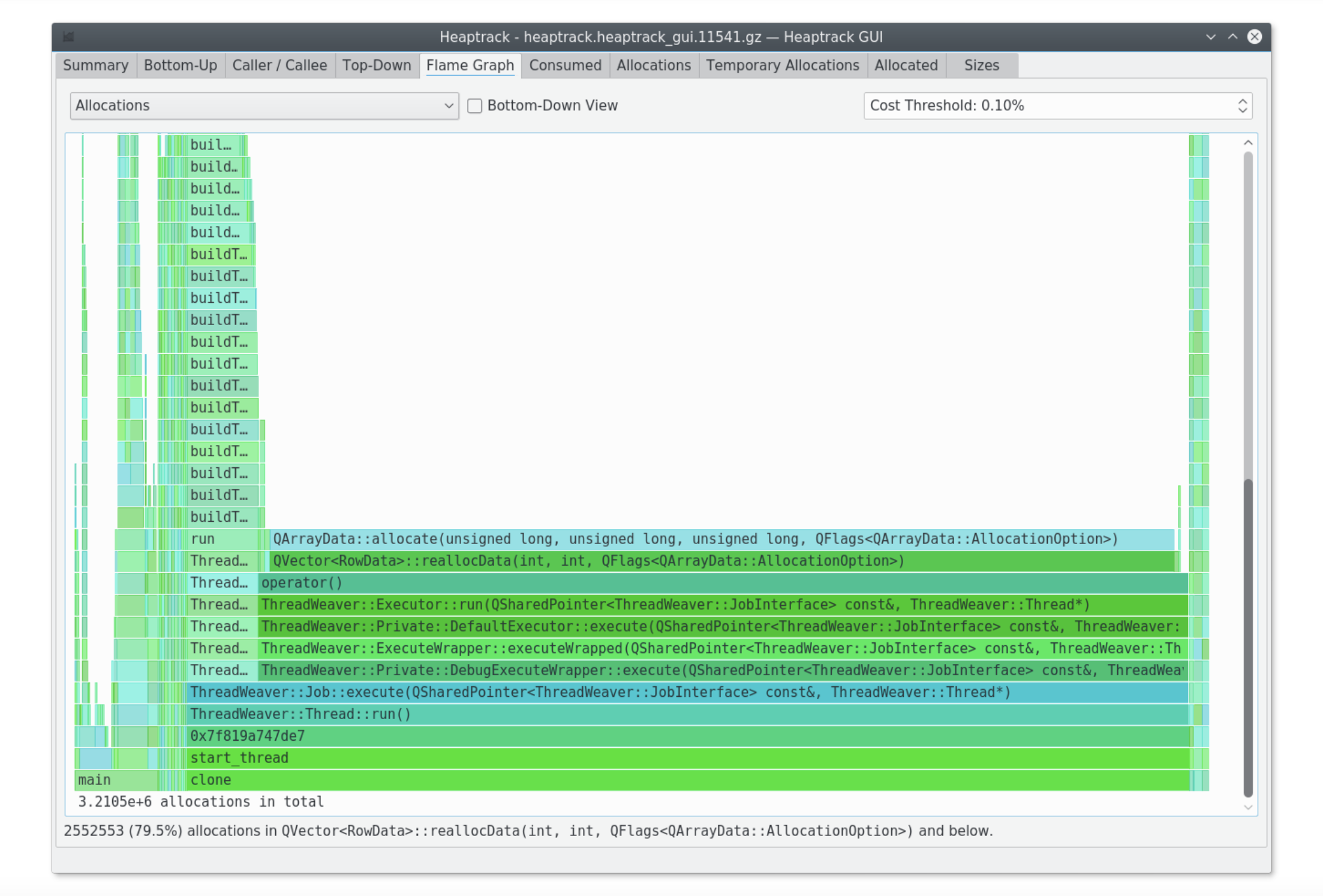Click the scrollbar up arrow
This screenshot has width=1323, height=896.
tap(1248, 143)
